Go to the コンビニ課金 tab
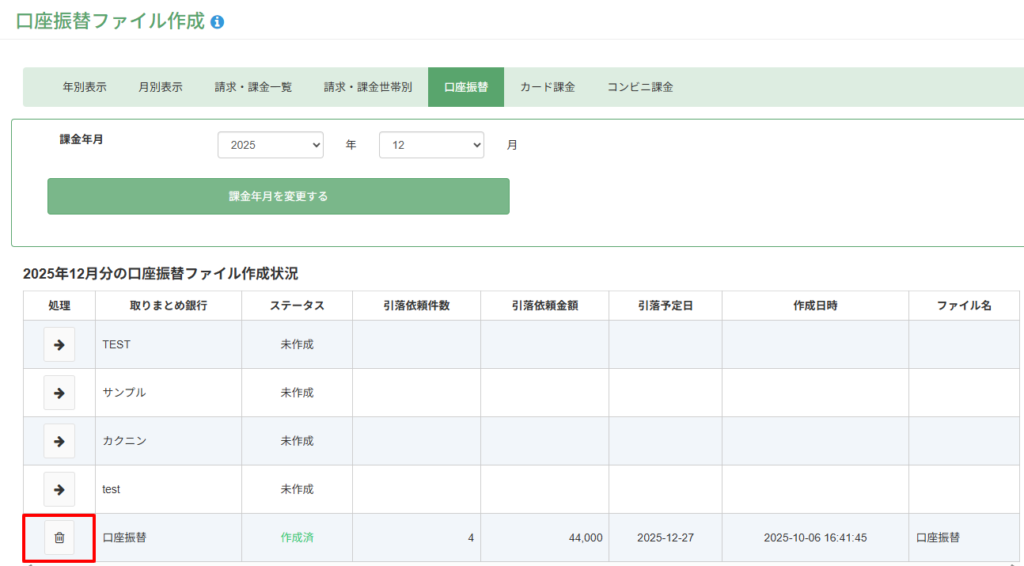 coord(640,87)
